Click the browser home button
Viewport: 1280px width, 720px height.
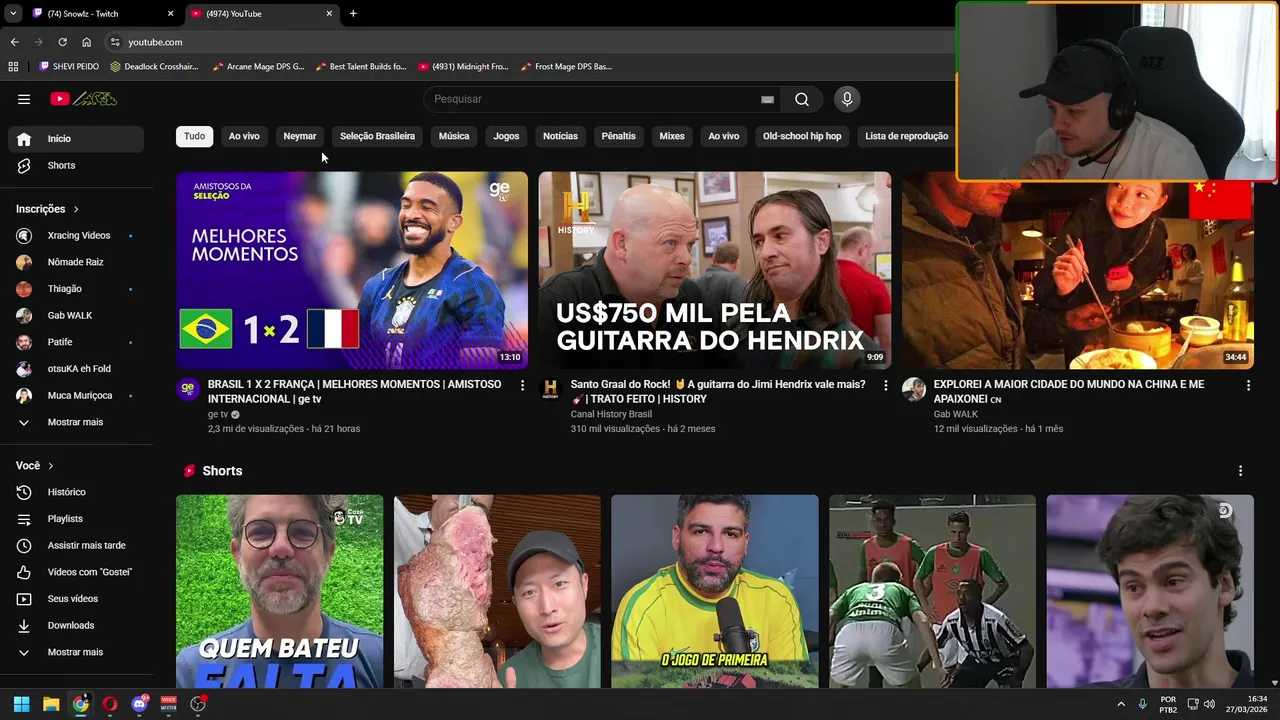(x=87, y=42)
